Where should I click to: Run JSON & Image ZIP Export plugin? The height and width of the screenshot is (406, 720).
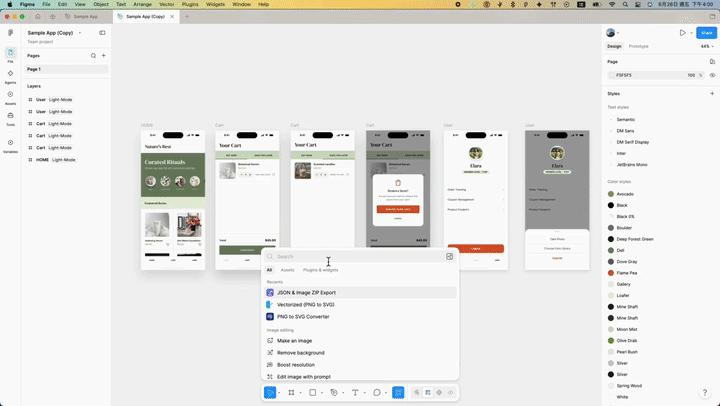pos(360,293)
